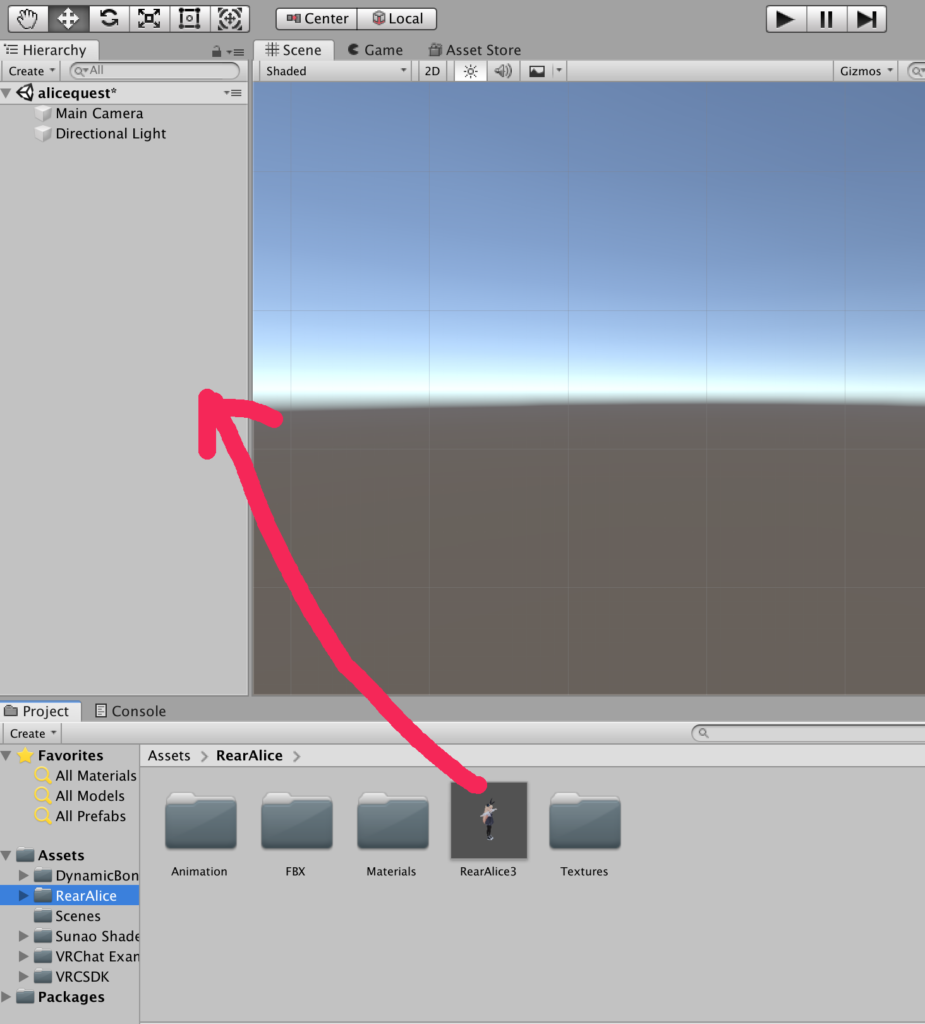Screen dimensions: 925x1024
Task: Select the Scale tool
Action: pos(149,18)
